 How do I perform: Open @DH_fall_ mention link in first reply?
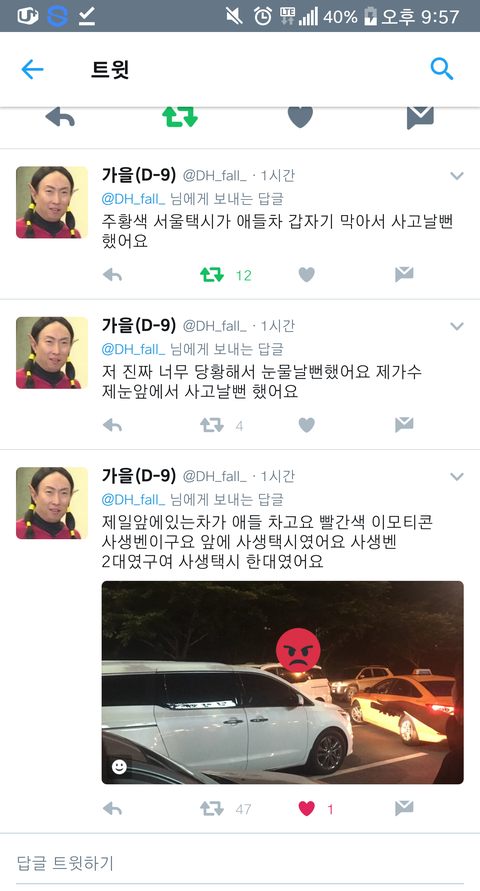tap(133, 199)
